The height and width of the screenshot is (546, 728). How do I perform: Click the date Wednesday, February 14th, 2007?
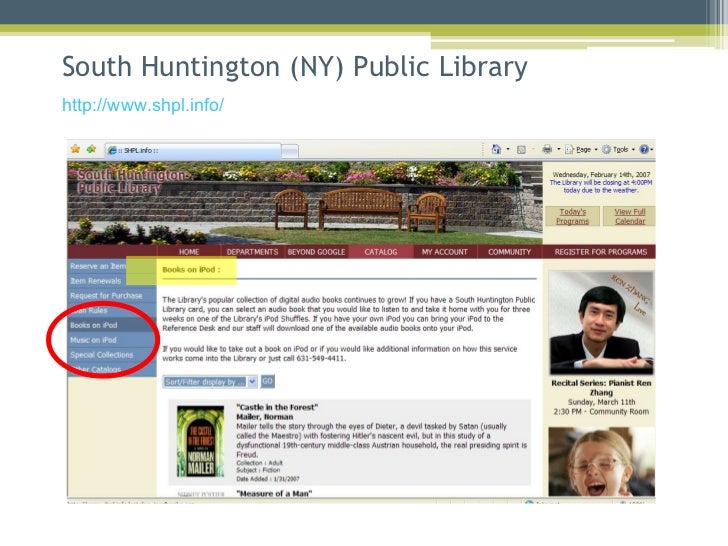pos(601,175)
